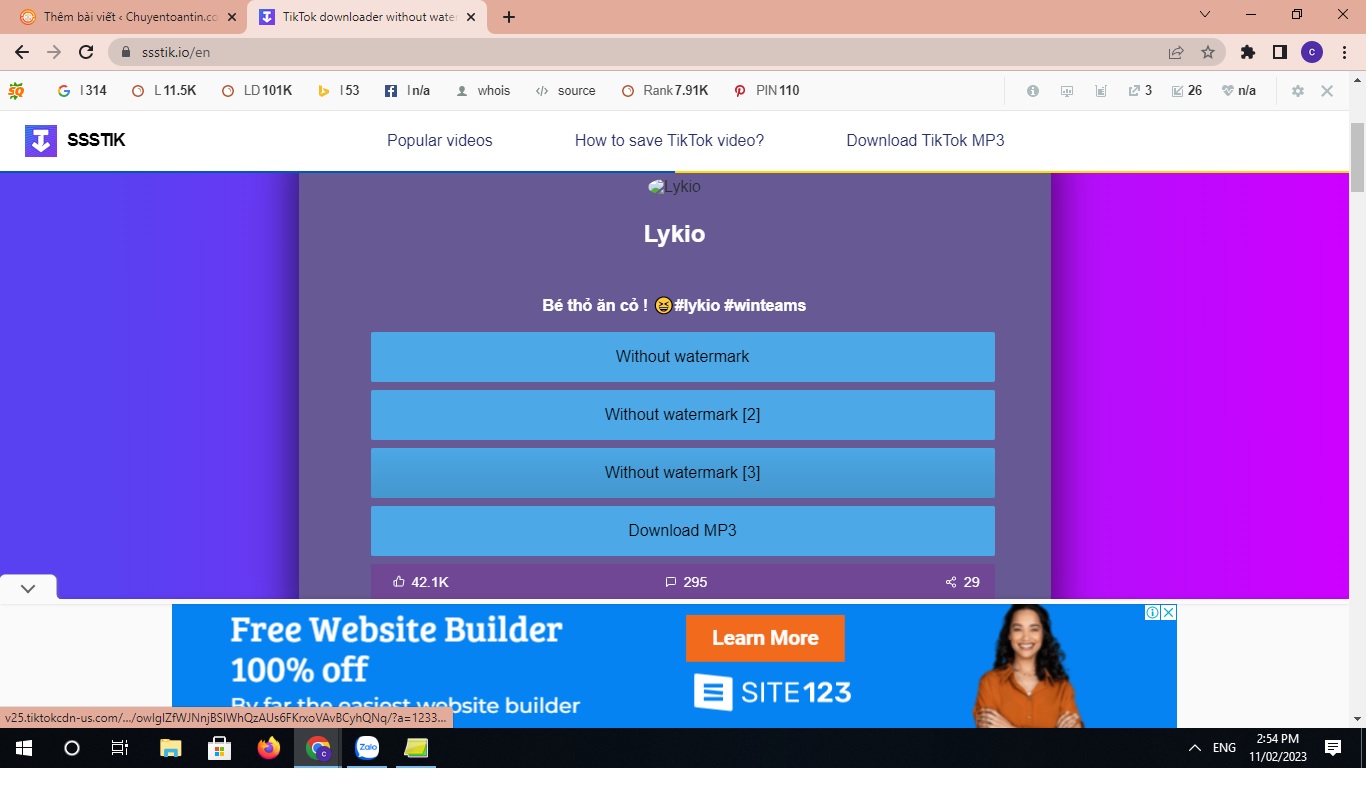Click SEOquake logo in the toolbar
The width and height of the screenshot is (1366, 800).
(16, 91)
